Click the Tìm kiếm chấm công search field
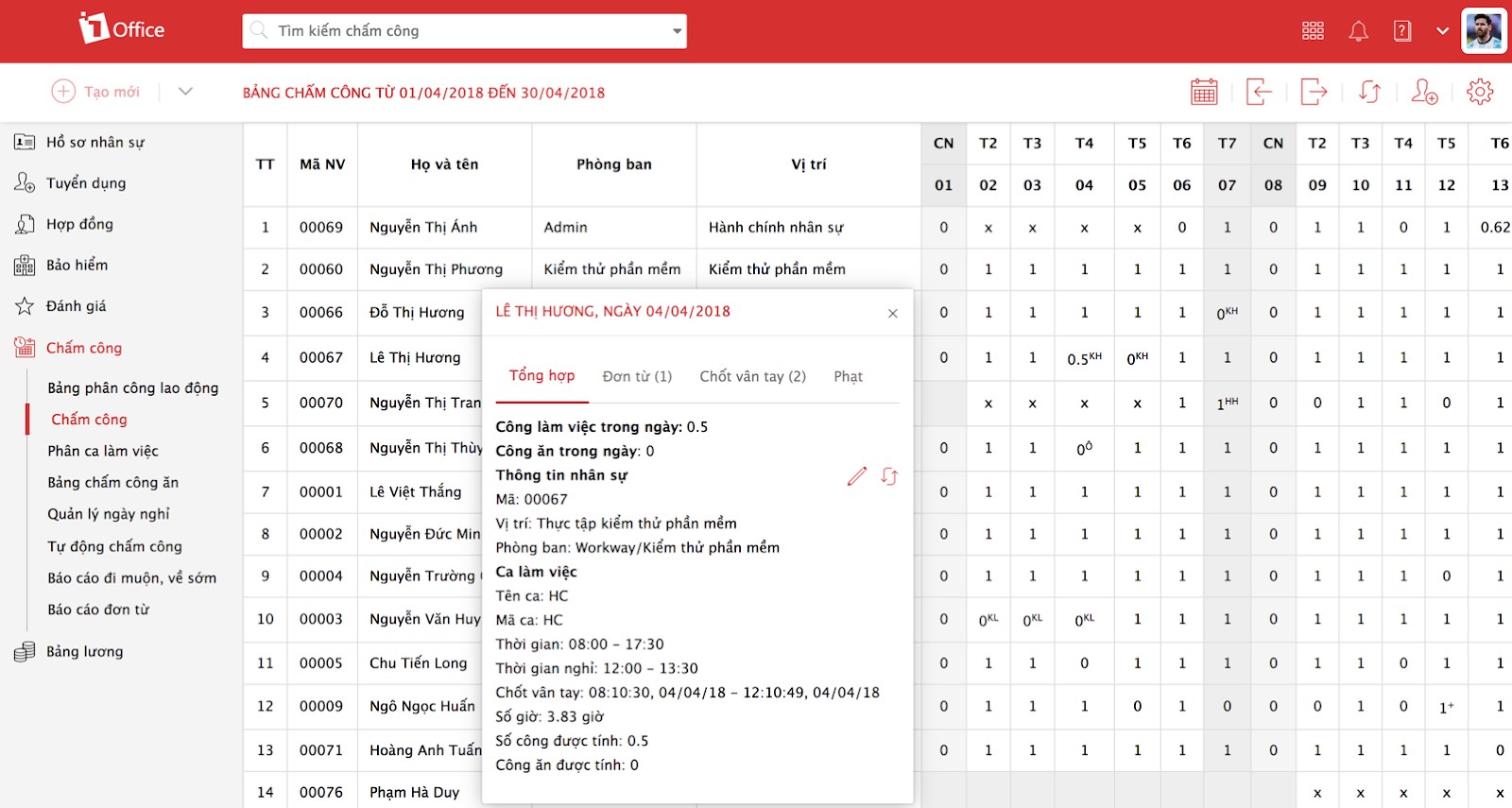 [464, 31]
